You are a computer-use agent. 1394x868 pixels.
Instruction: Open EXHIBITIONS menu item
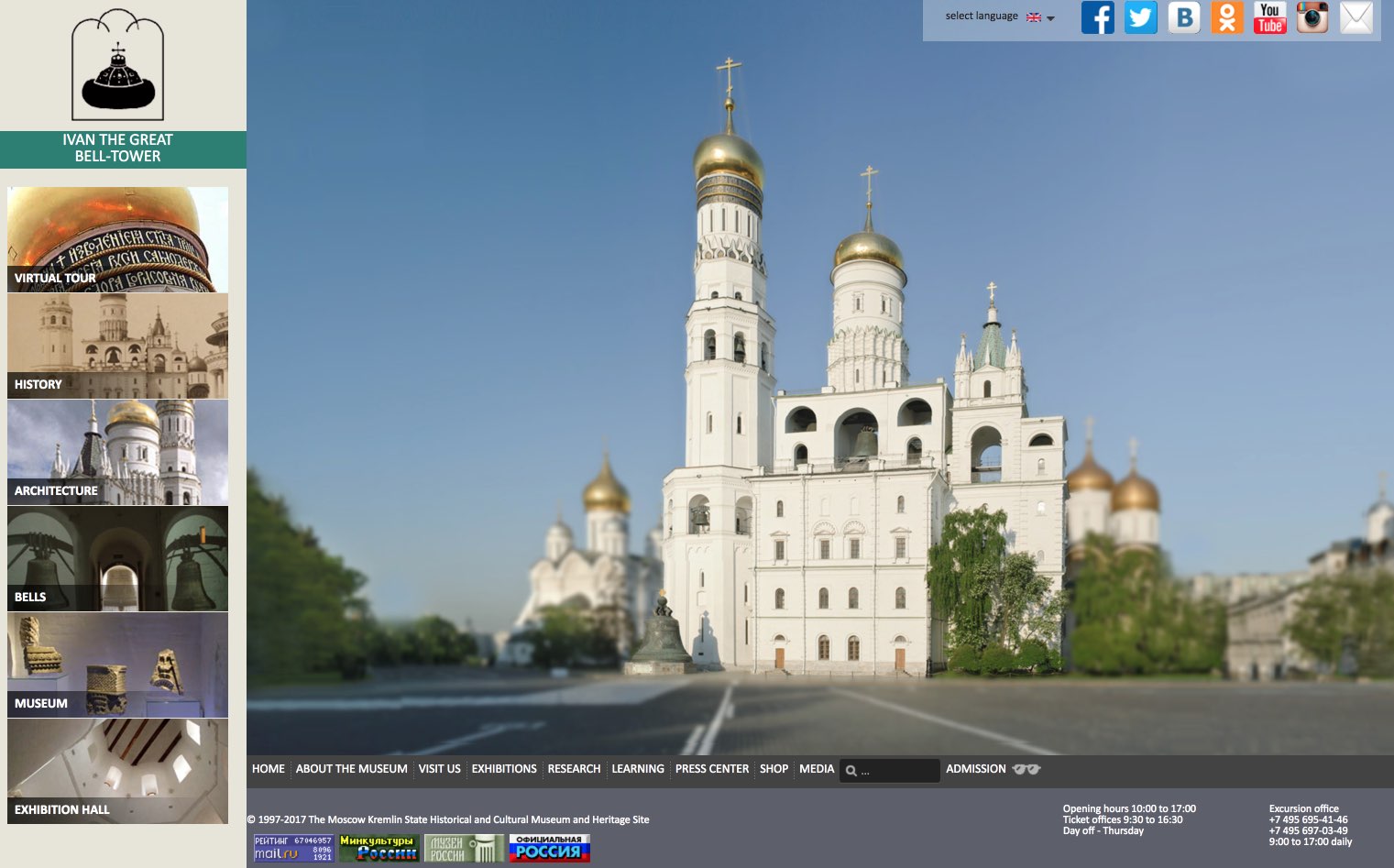504,769
